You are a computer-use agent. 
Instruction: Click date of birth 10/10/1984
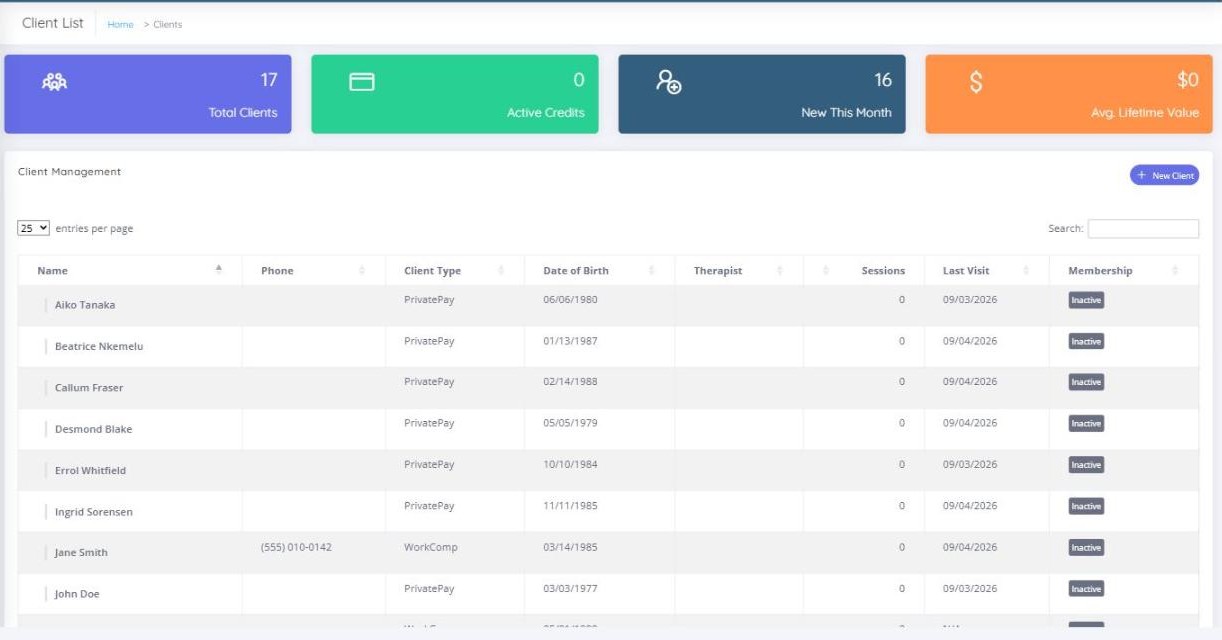[570, 464]
